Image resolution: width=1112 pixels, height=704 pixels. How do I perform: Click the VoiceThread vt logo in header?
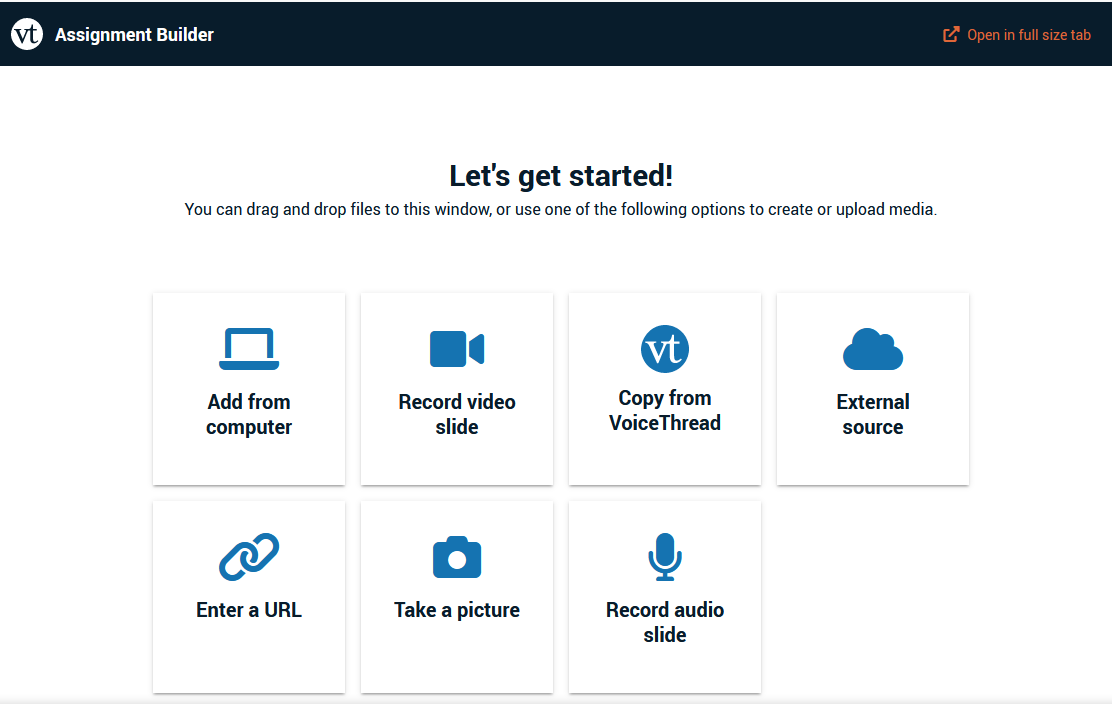[x=27, y=34]
